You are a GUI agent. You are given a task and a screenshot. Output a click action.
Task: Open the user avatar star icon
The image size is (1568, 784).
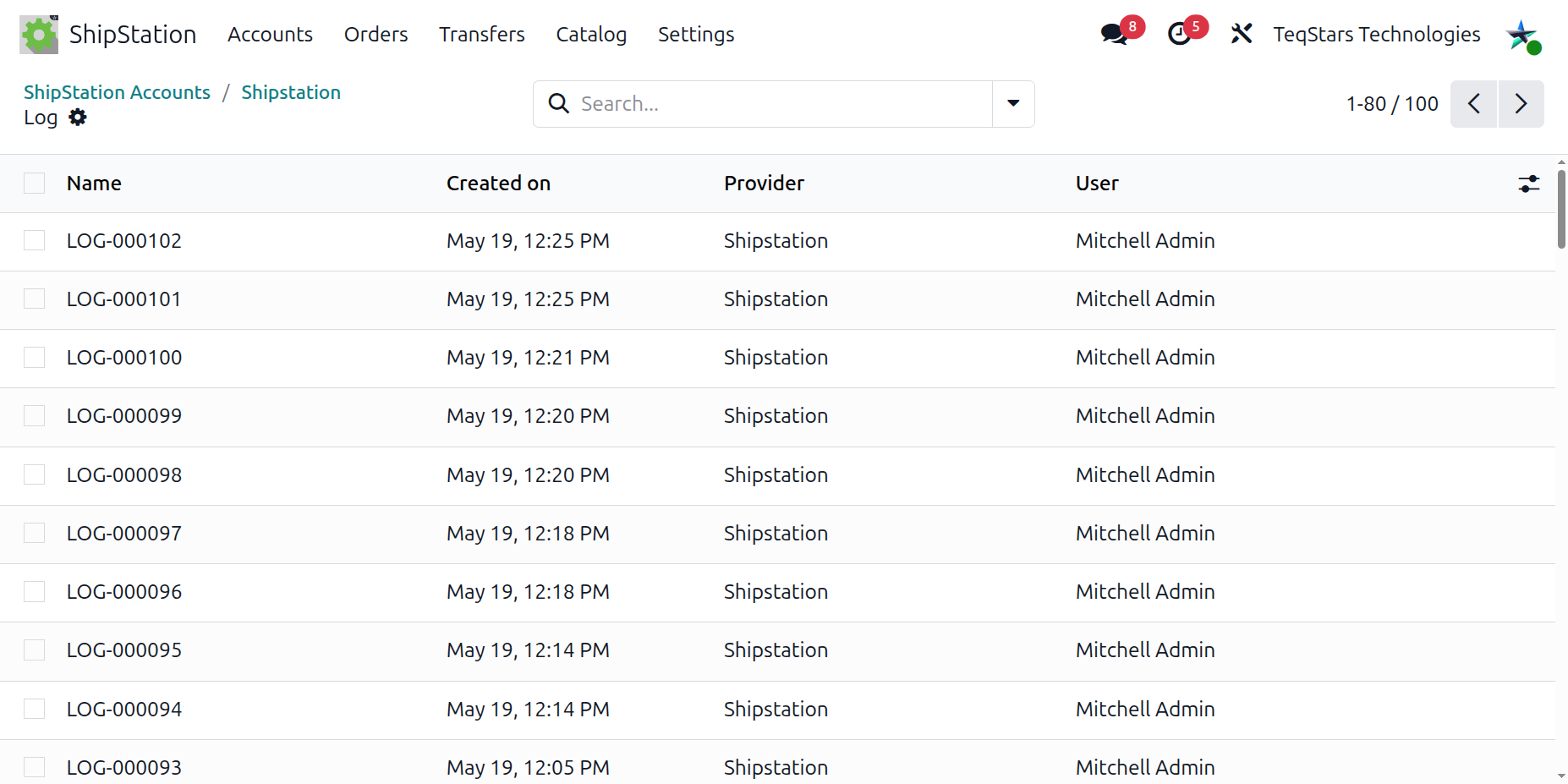(1522, 36)
